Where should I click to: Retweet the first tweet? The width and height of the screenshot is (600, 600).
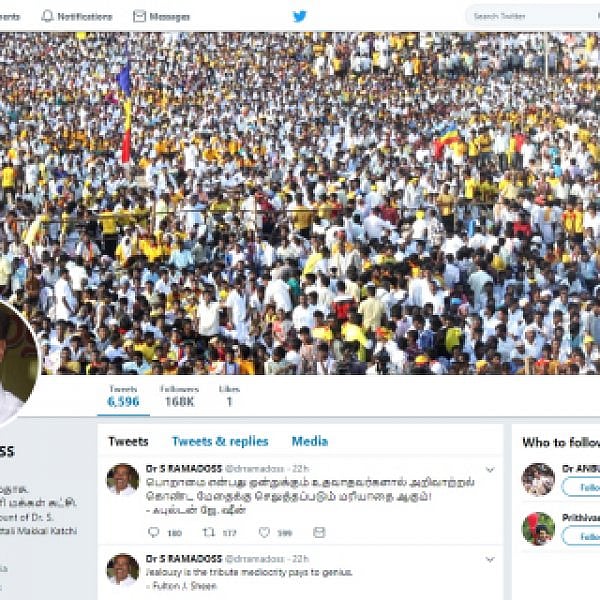coord(209,532)
